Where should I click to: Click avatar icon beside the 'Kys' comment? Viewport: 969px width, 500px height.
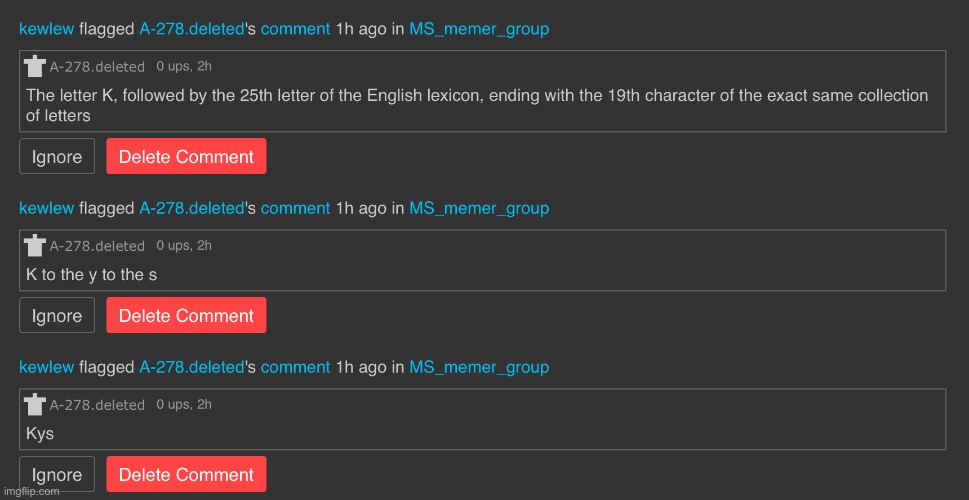point(35,404)
